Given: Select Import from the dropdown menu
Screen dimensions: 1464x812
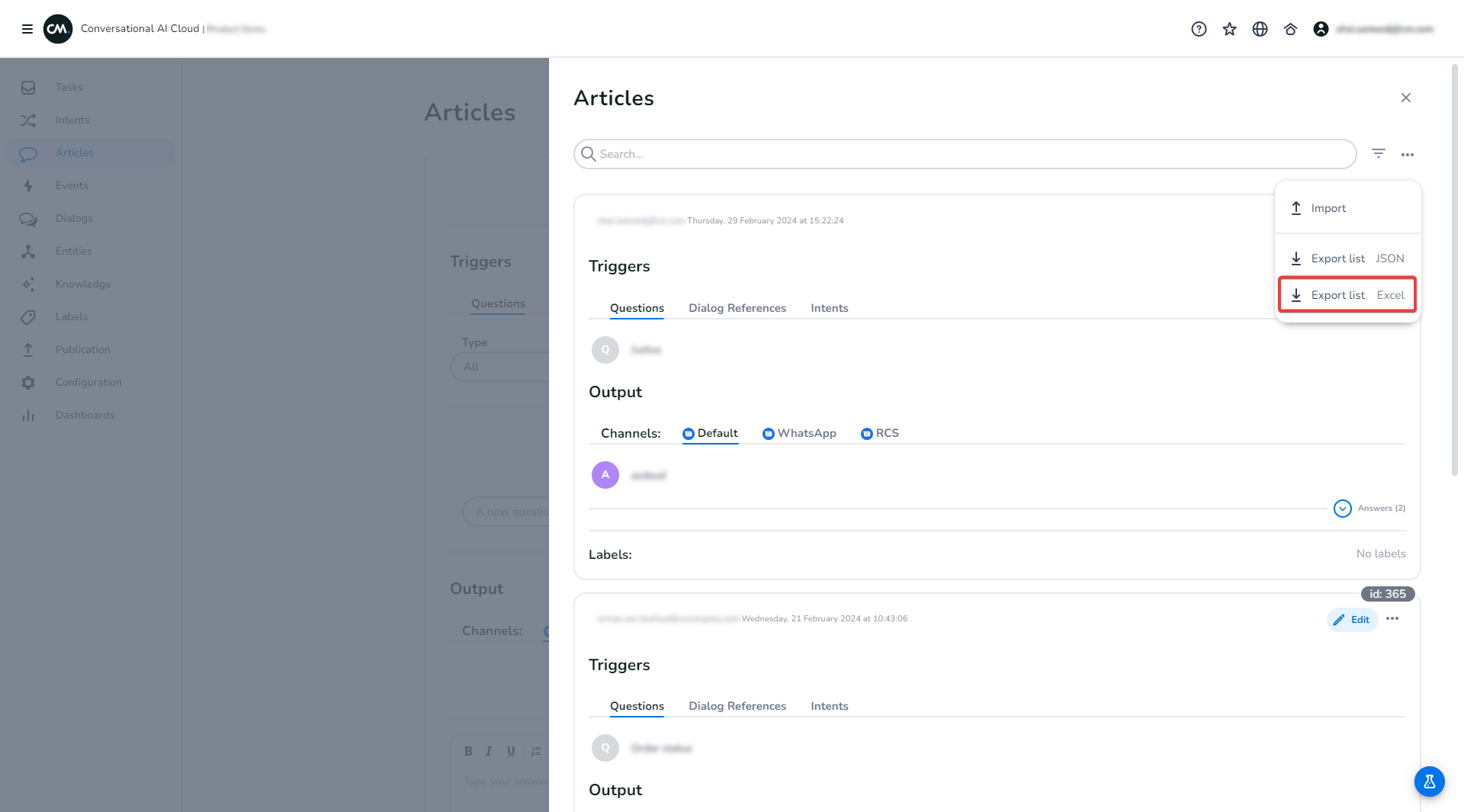Looking at the screenshot, I should [1328, 208].
